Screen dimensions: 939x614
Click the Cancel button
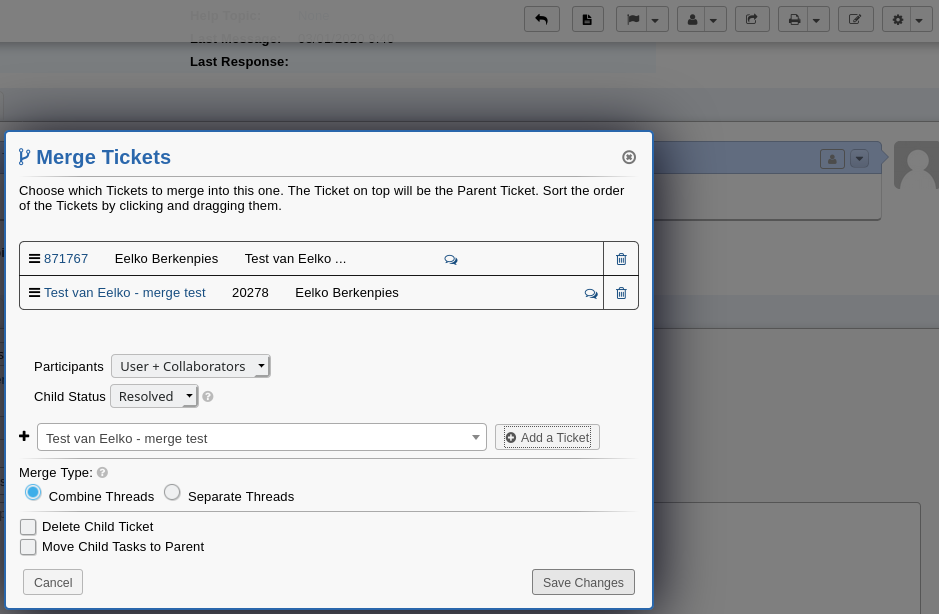[x=53, y=582]
